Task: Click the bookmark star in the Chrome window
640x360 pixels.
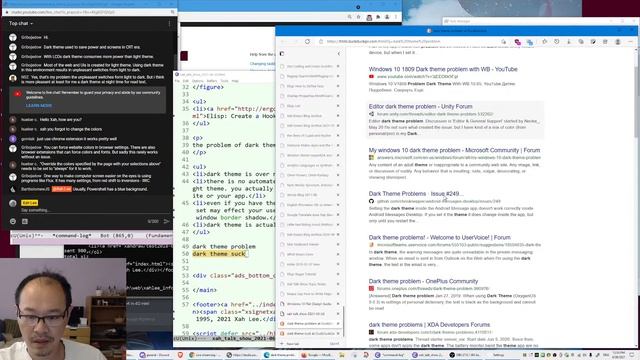Action: (x=358, y=17)
